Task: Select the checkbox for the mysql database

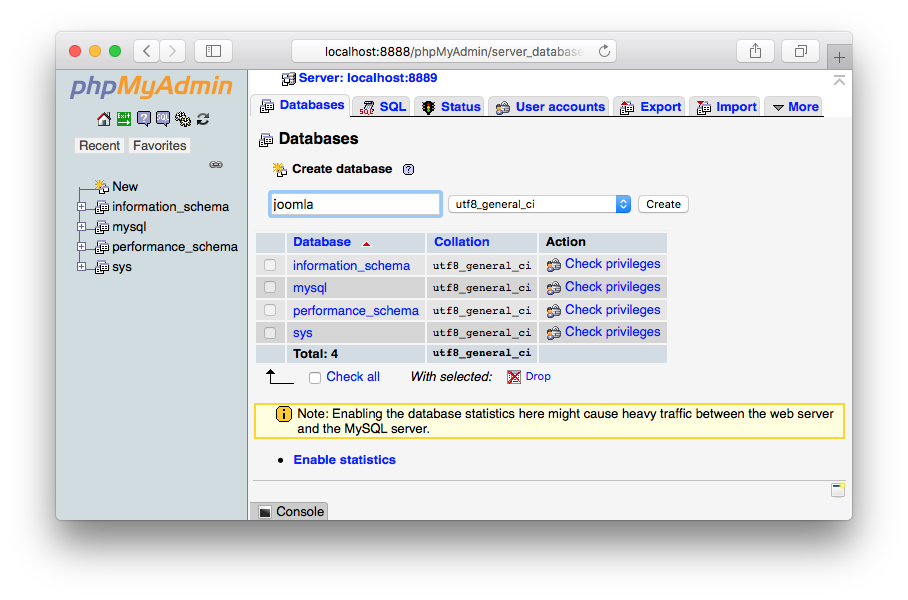Action: pos(268,287)
